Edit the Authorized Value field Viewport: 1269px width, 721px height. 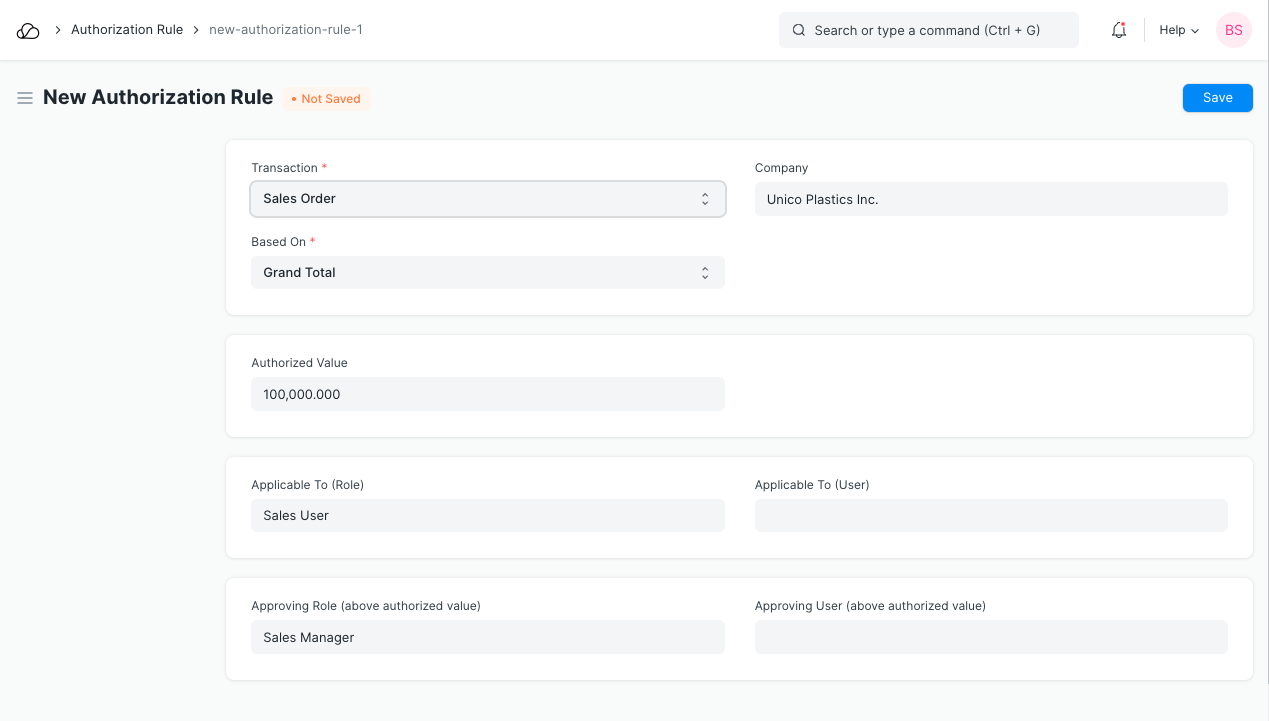click(487, 394)
